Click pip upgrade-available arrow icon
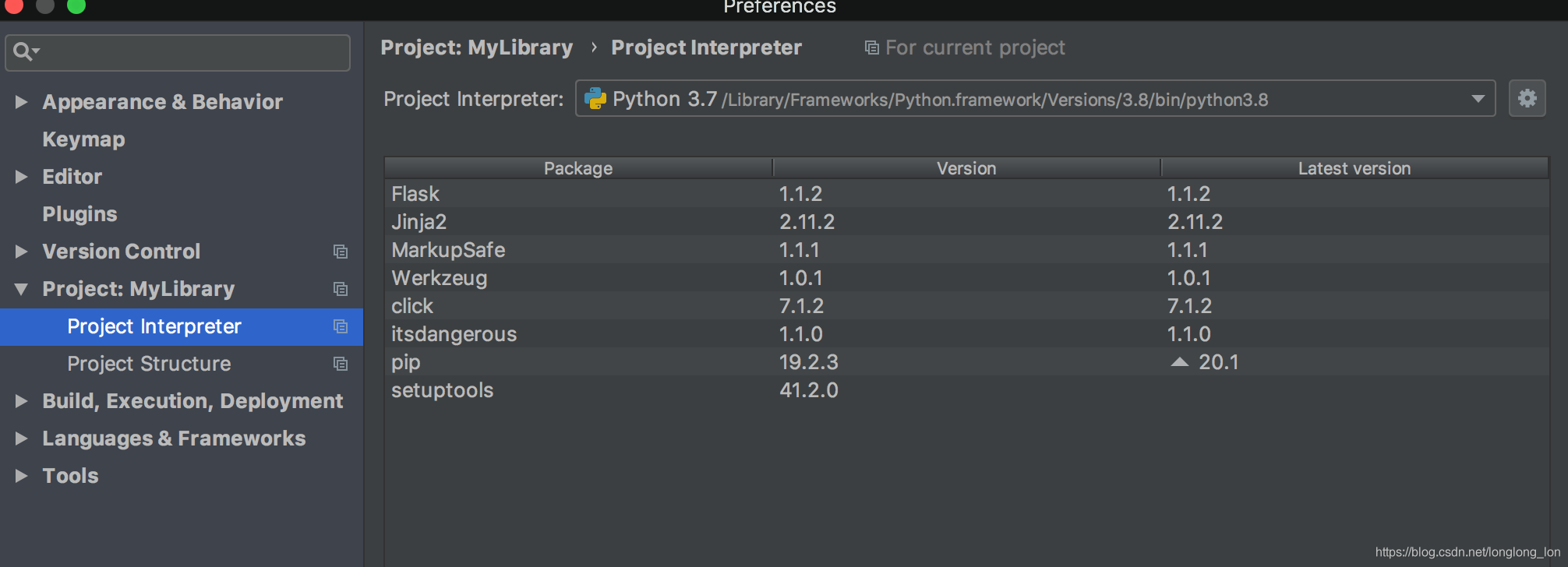This screenshot has width=1568, height=567. pyautogui.click(x=1180, y=362)
